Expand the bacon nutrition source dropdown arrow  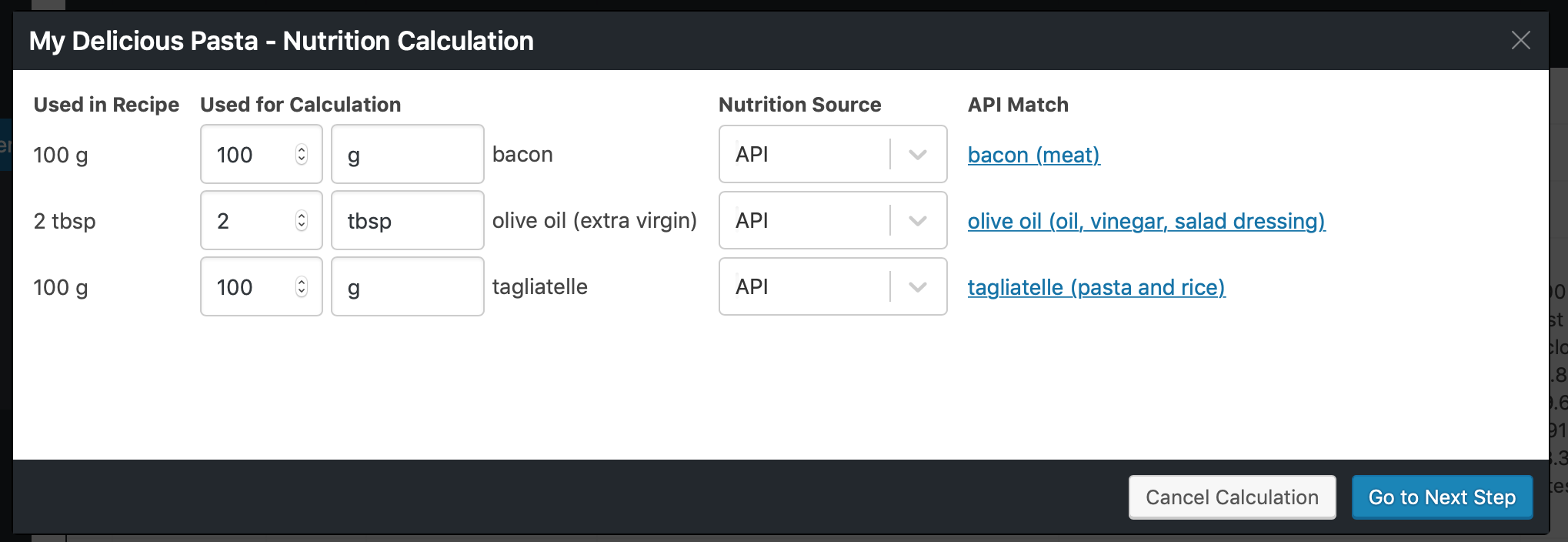click(917, 155)
